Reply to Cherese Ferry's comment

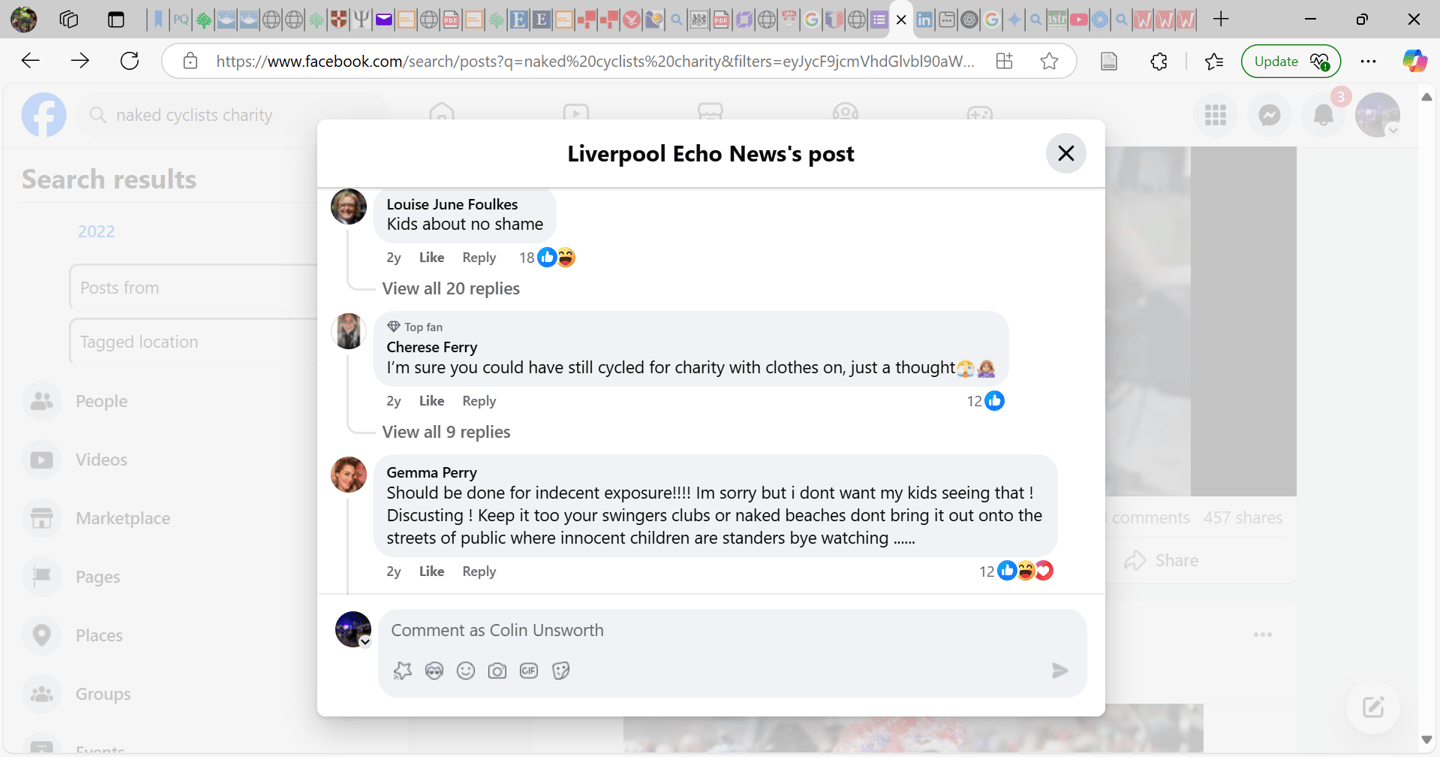(479, 401)
